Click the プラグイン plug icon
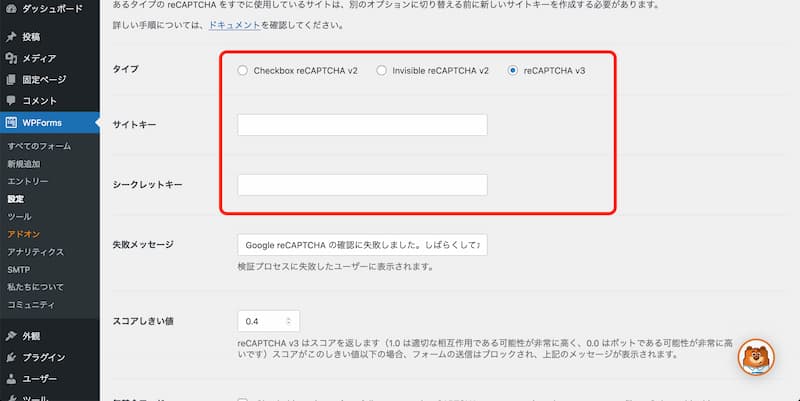Viewport: 800px width, 401px height. [11, 357]
